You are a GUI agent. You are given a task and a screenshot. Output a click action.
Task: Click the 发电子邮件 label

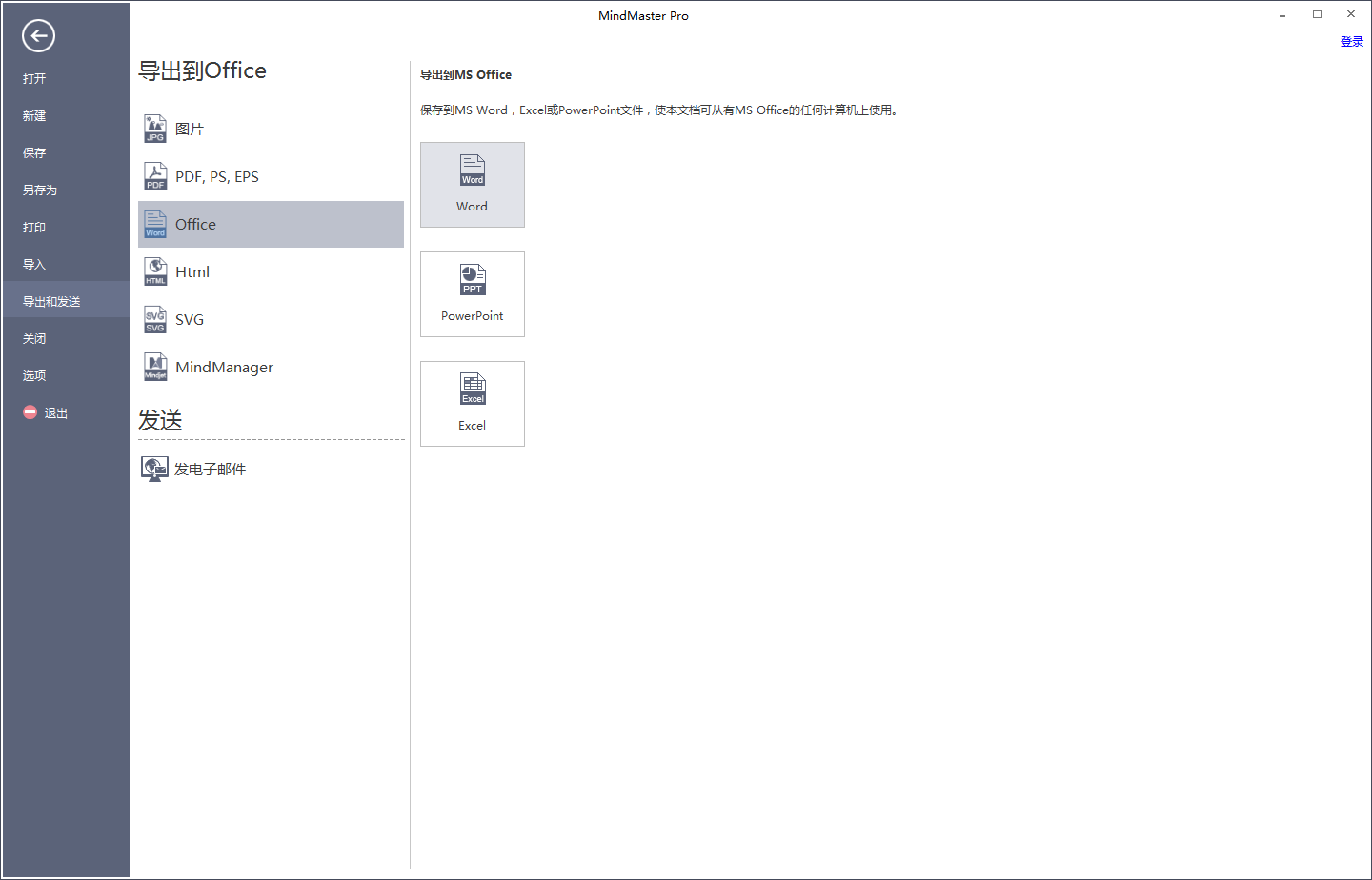click(210, 470)
